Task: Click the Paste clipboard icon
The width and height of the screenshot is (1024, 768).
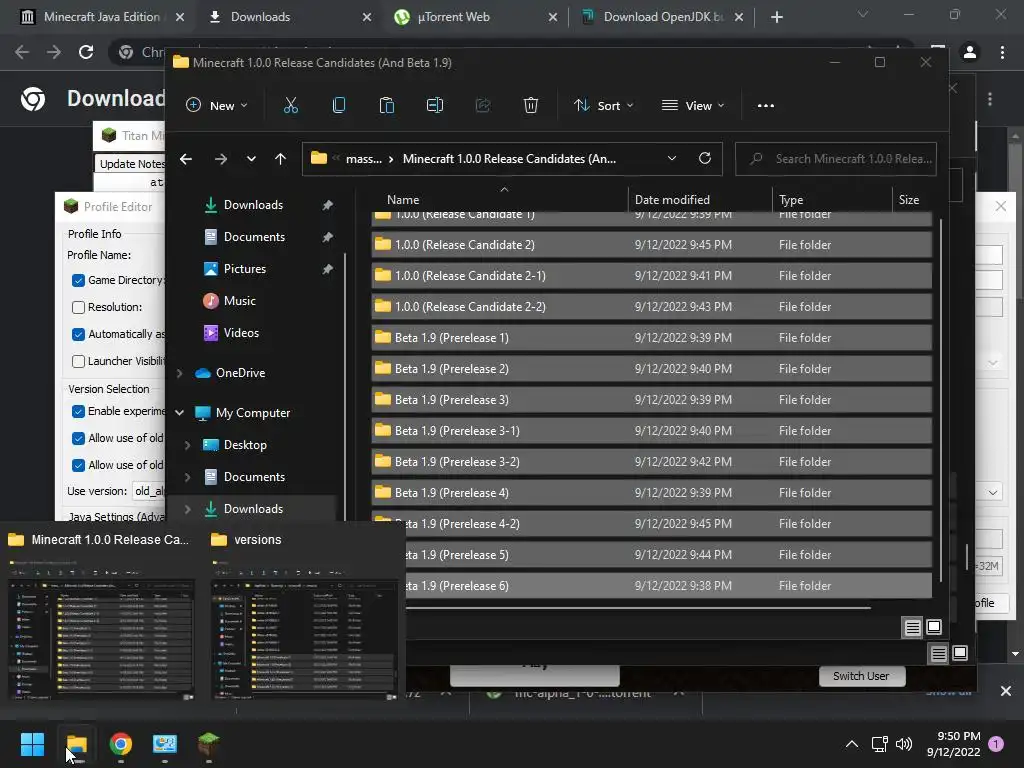Action: click(387, 105)
